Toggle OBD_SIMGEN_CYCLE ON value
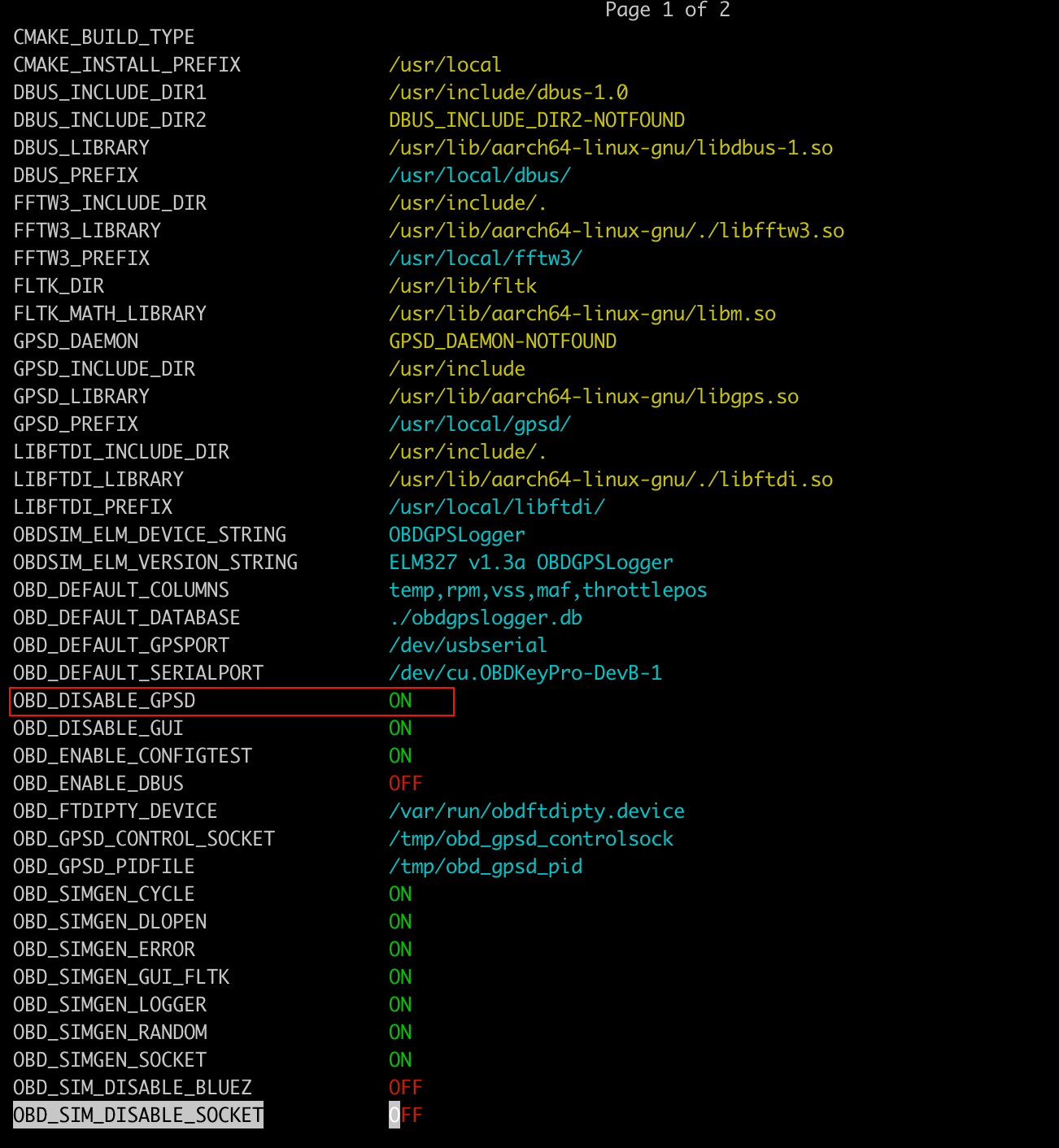The height and width of the screenshot is (1148, 1059). [400, 894]
